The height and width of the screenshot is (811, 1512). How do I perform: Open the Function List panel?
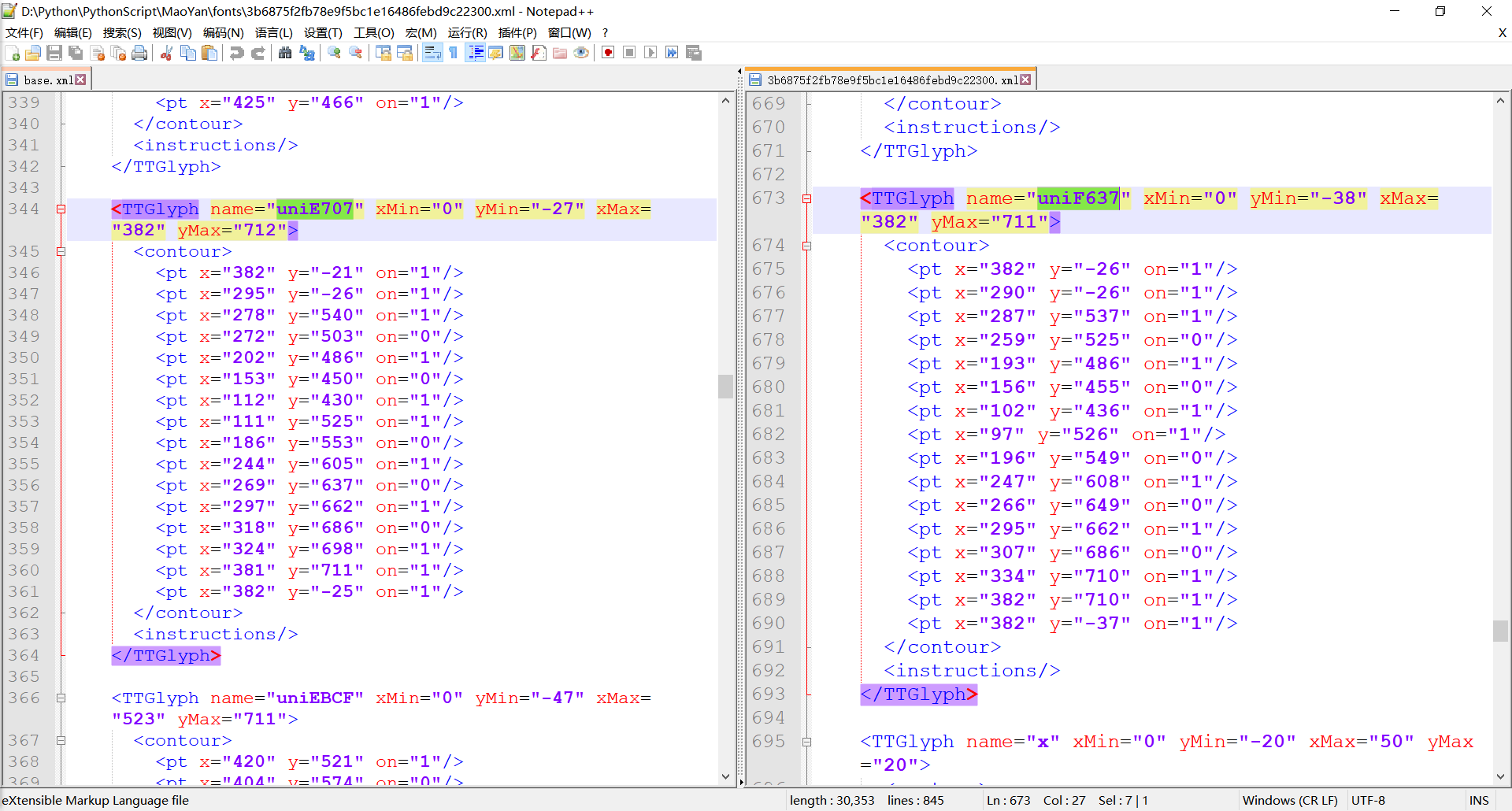click(x=539, y=54)
